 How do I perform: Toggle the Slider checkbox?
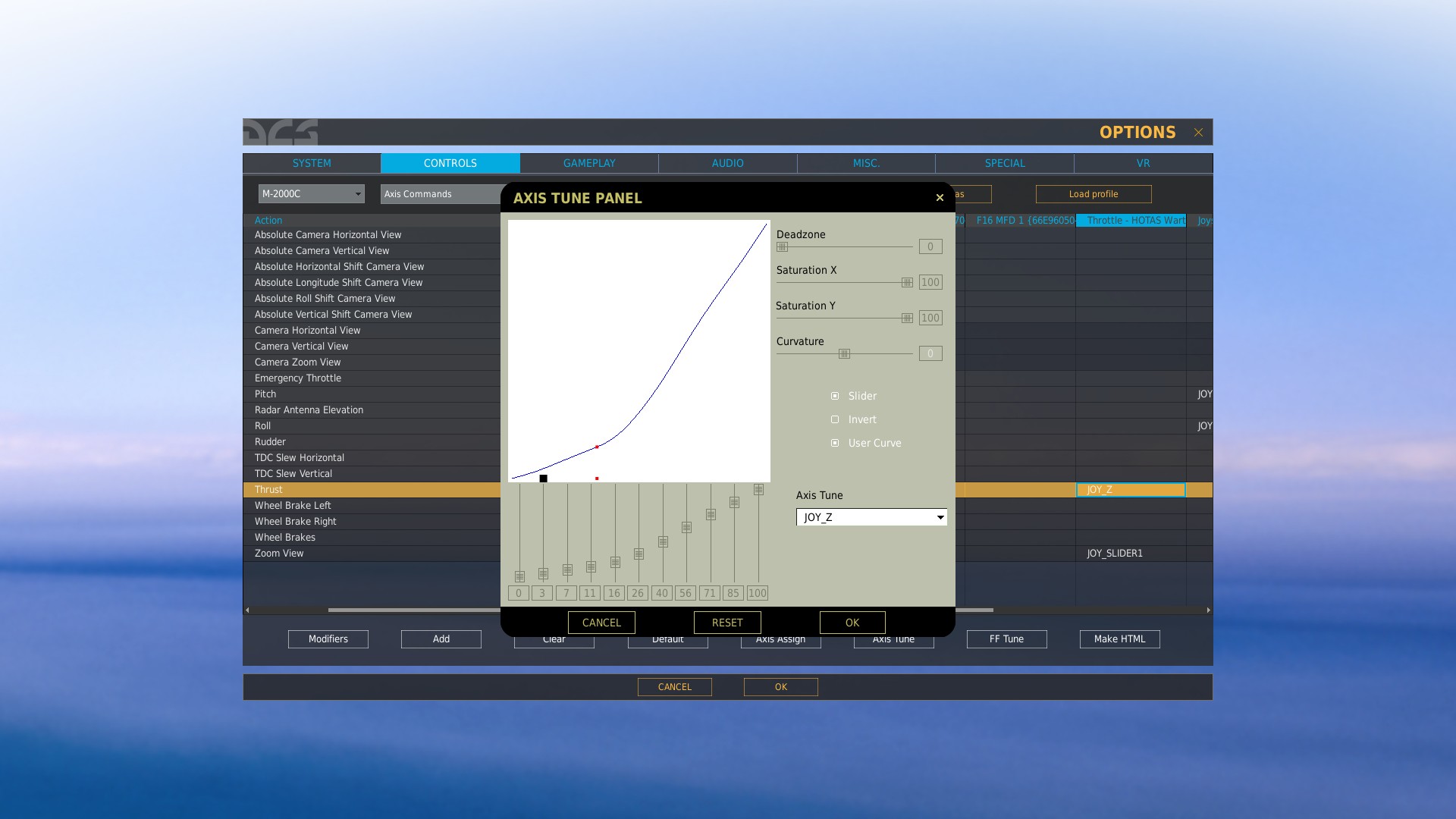[x=835, y=396]
